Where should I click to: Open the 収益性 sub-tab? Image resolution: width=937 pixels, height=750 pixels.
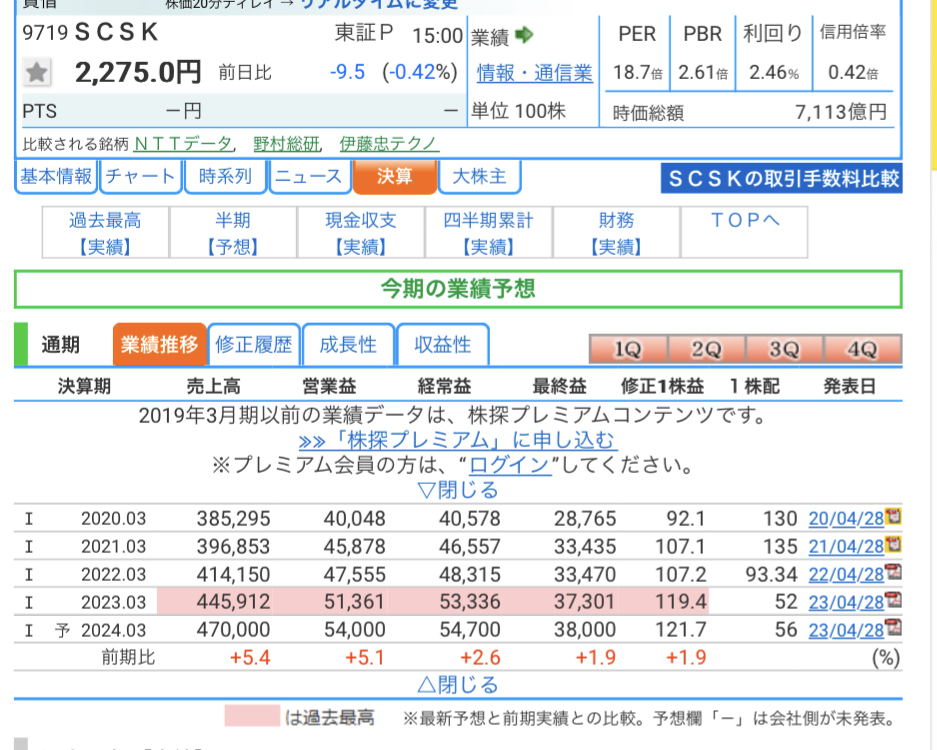coord(443,344)
